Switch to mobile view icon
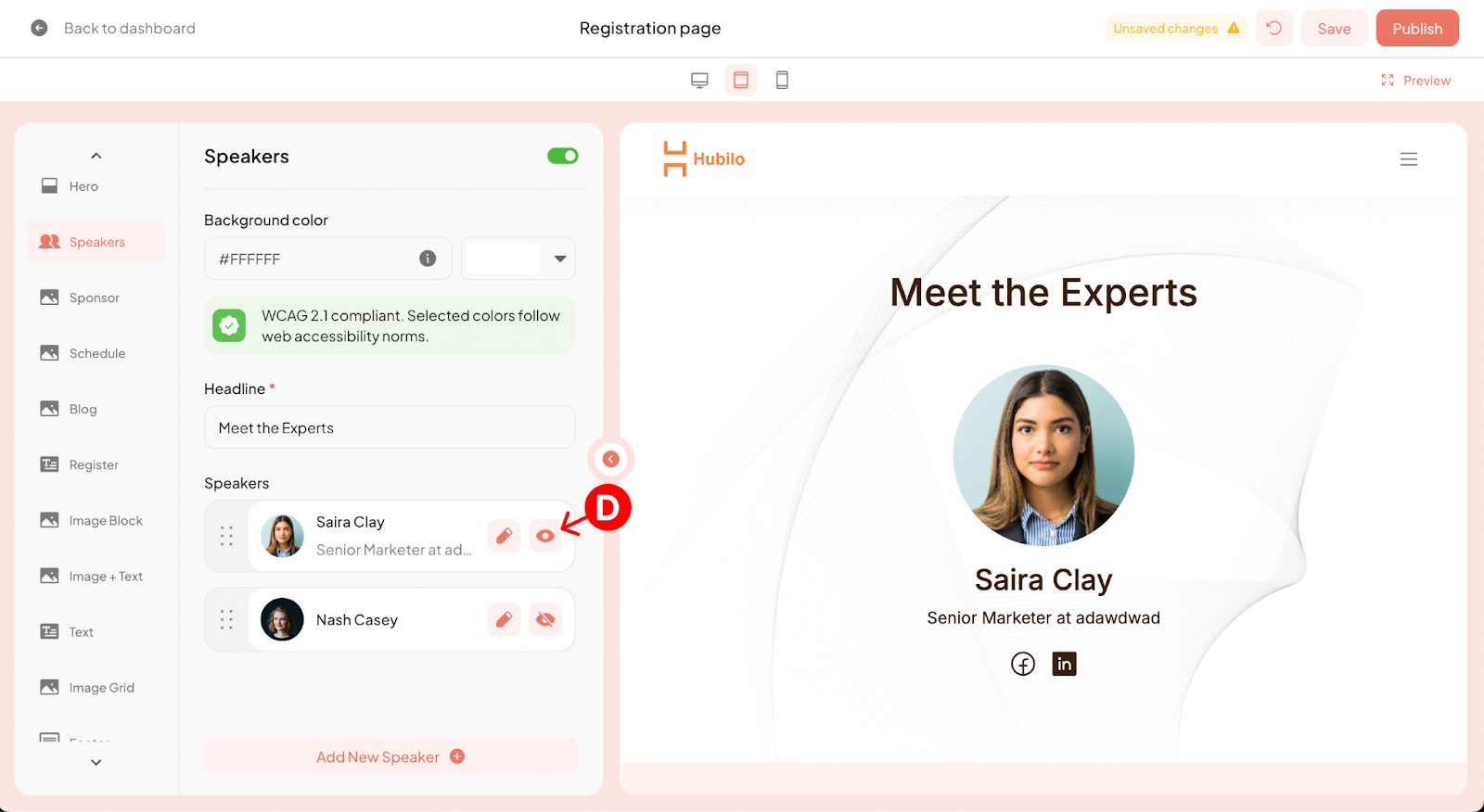The image size is (1484, 812). (782, 80)
